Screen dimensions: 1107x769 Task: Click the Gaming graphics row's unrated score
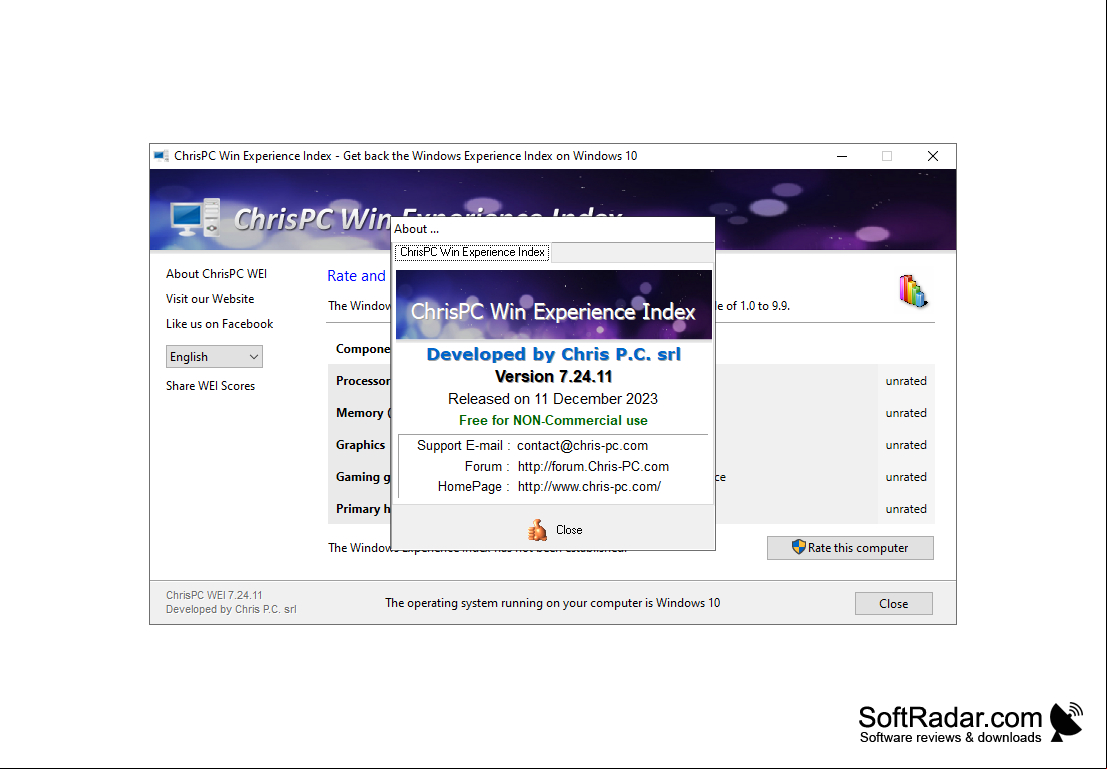906,477
